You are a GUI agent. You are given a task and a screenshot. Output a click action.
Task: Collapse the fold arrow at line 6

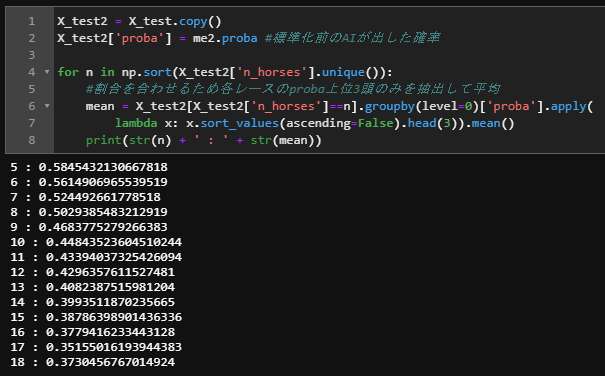47,106
